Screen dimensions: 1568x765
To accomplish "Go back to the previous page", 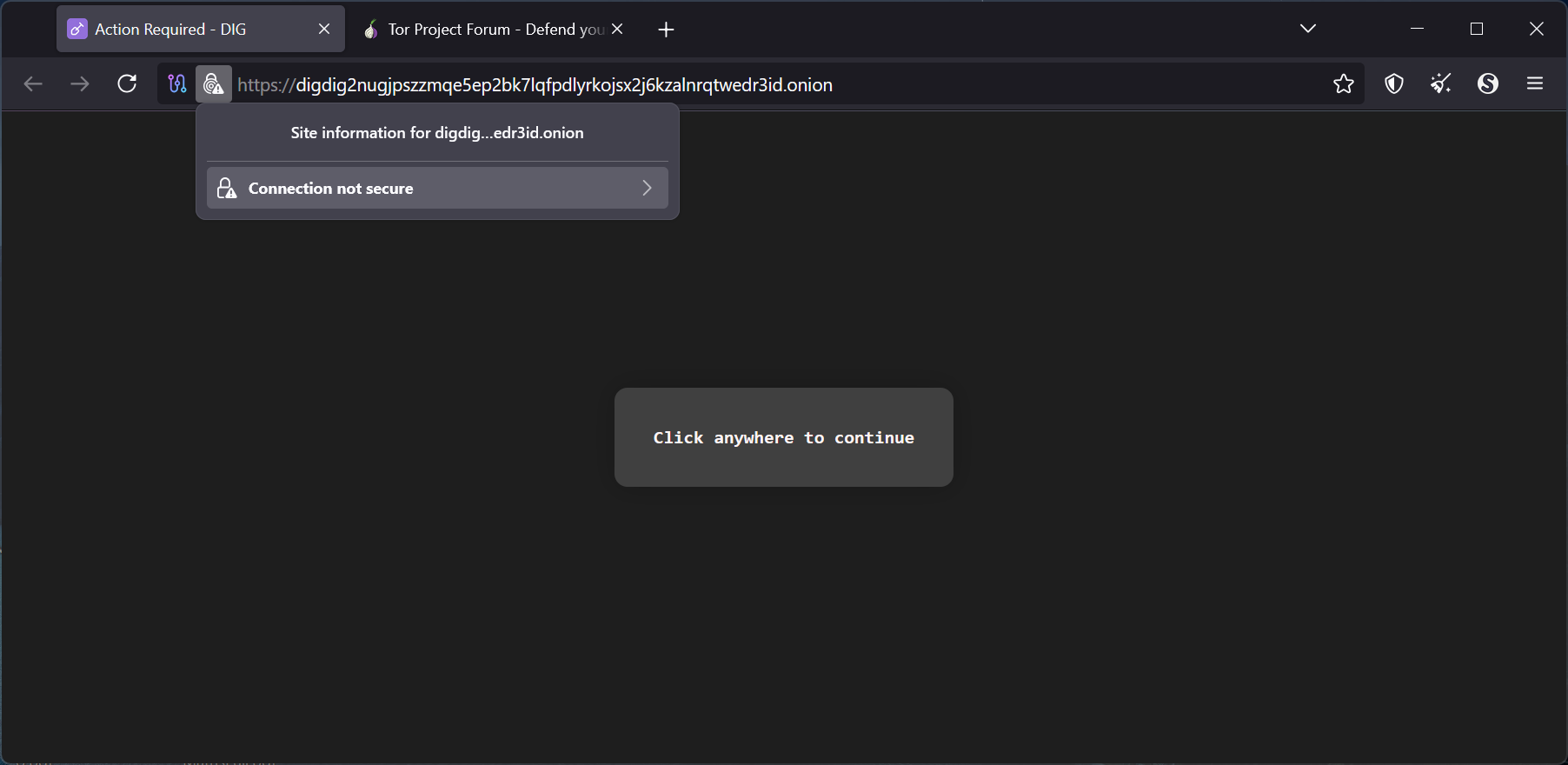I will [33, 84].
